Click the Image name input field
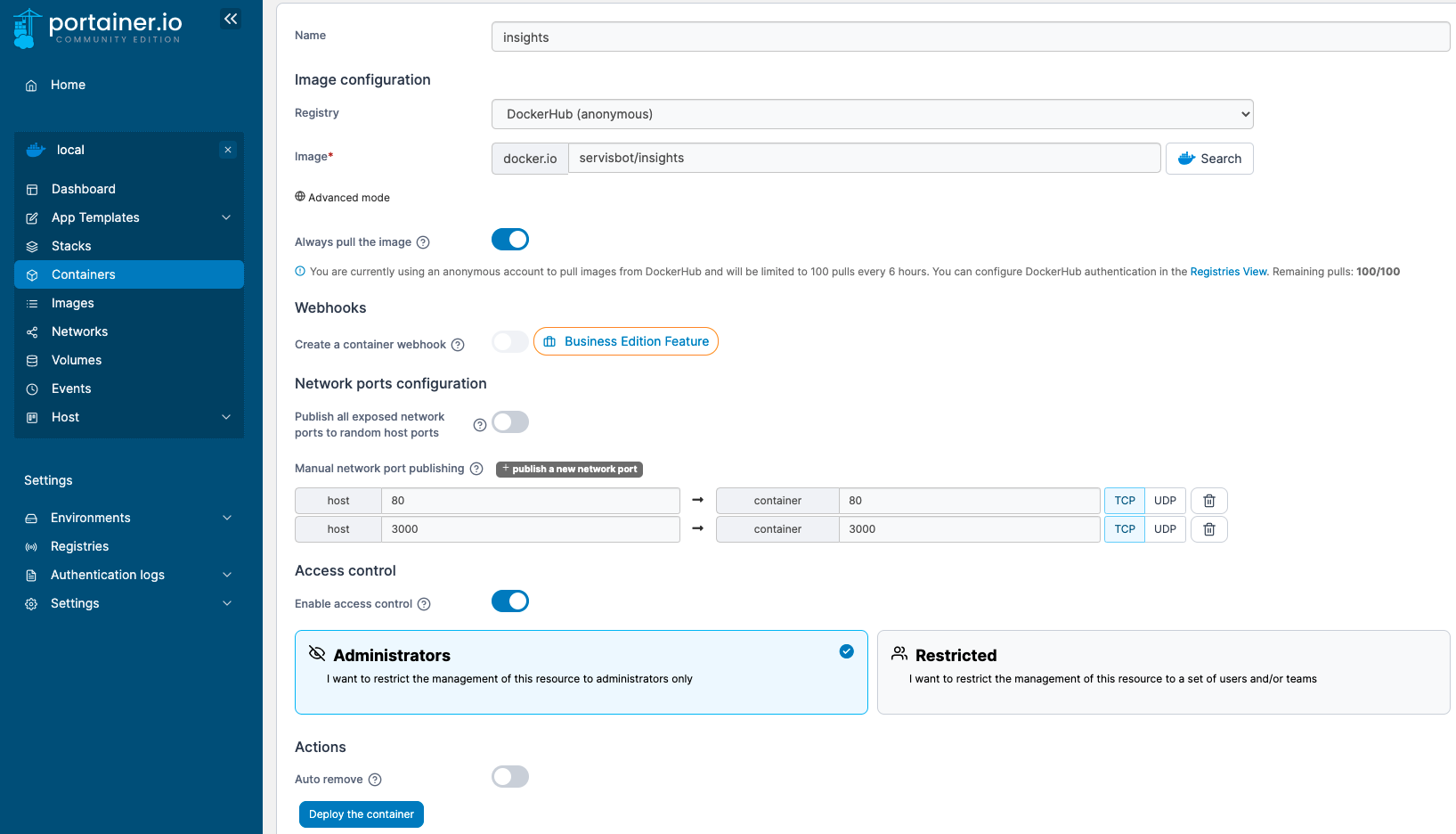Image resolution: width=1456 pixels, height=834 pixels. pos(865,158)
